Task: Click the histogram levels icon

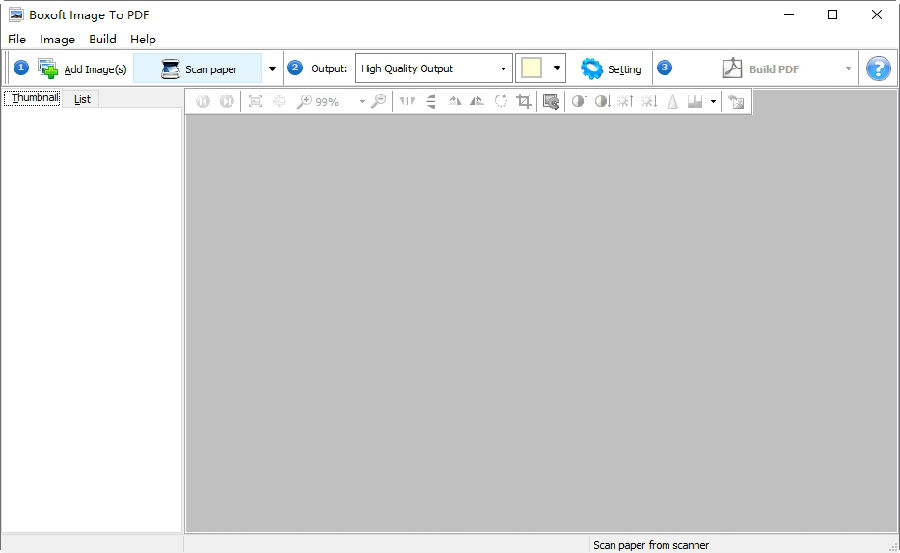Action: (695, 101)
